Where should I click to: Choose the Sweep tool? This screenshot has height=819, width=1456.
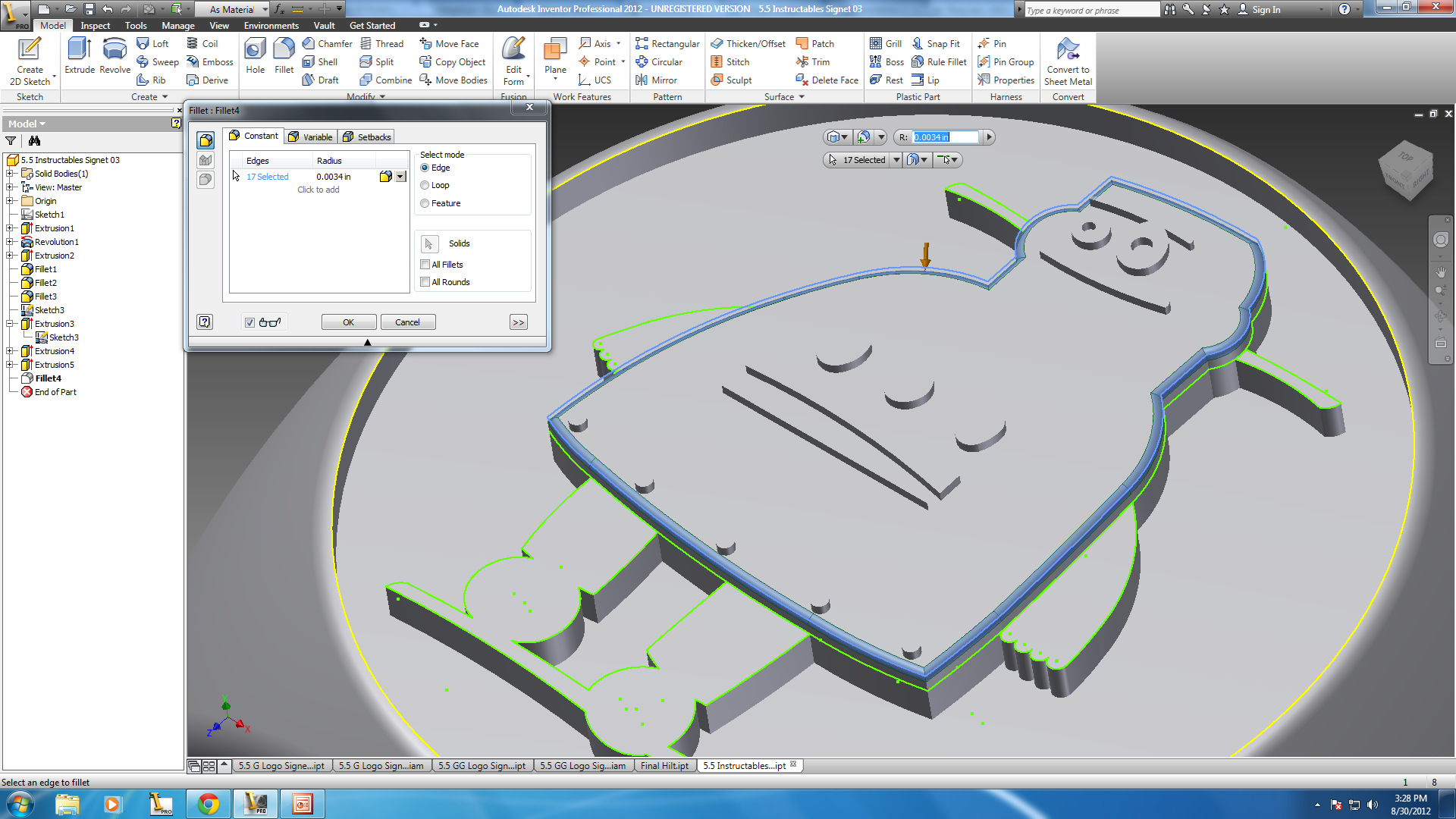coord(158,62)
